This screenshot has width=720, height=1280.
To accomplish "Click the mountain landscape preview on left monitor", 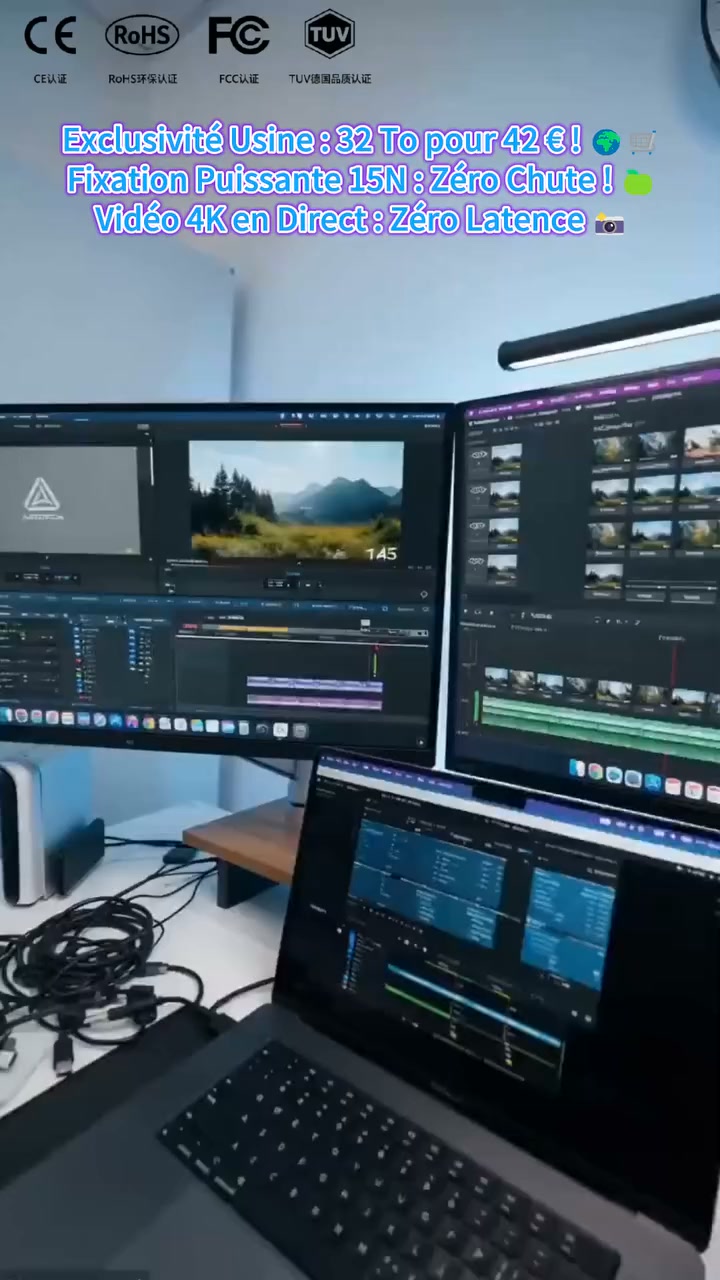I will click(296, 500).
